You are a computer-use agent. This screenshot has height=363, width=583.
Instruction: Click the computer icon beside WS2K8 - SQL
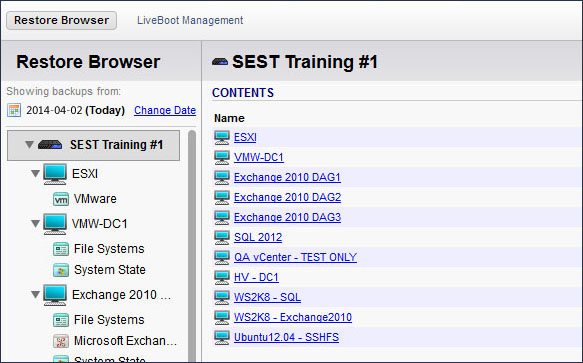tap(222, 297)
